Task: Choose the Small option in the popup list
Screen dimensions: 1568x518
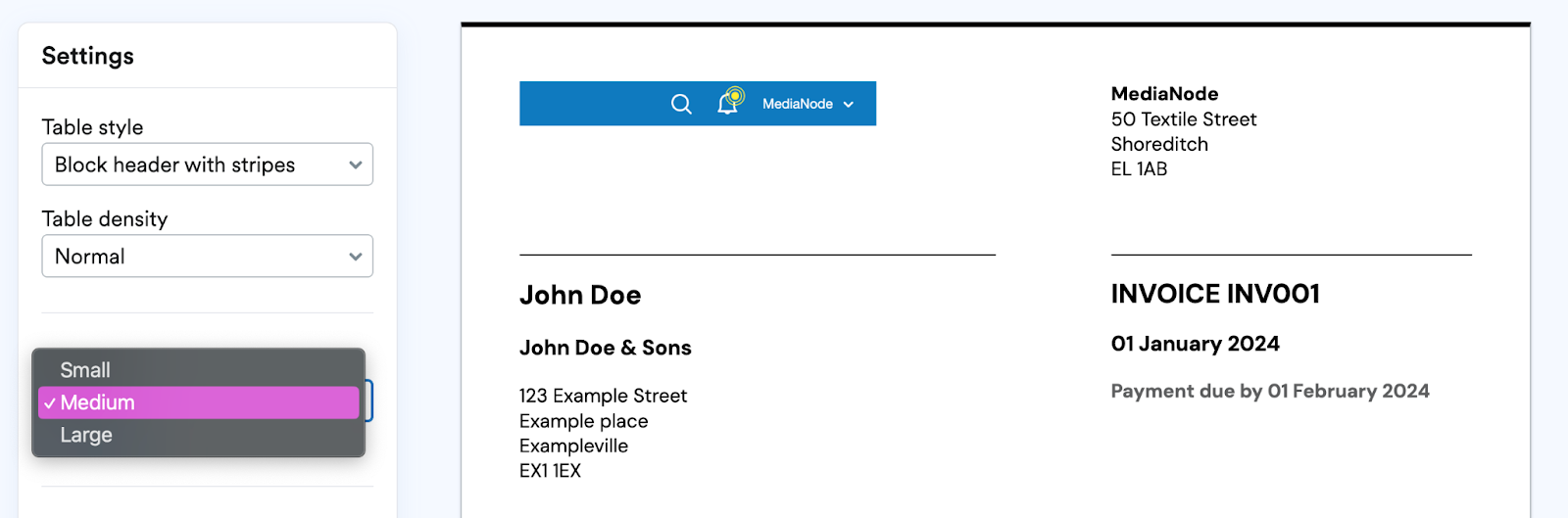Action: click(x=85, y=370)
